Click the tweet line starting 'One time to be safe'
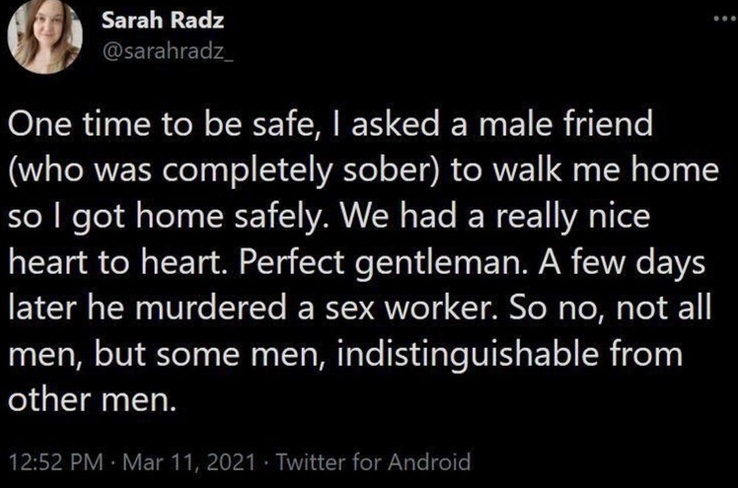Viewport: 738px width, 488px height. pos(331,124)
